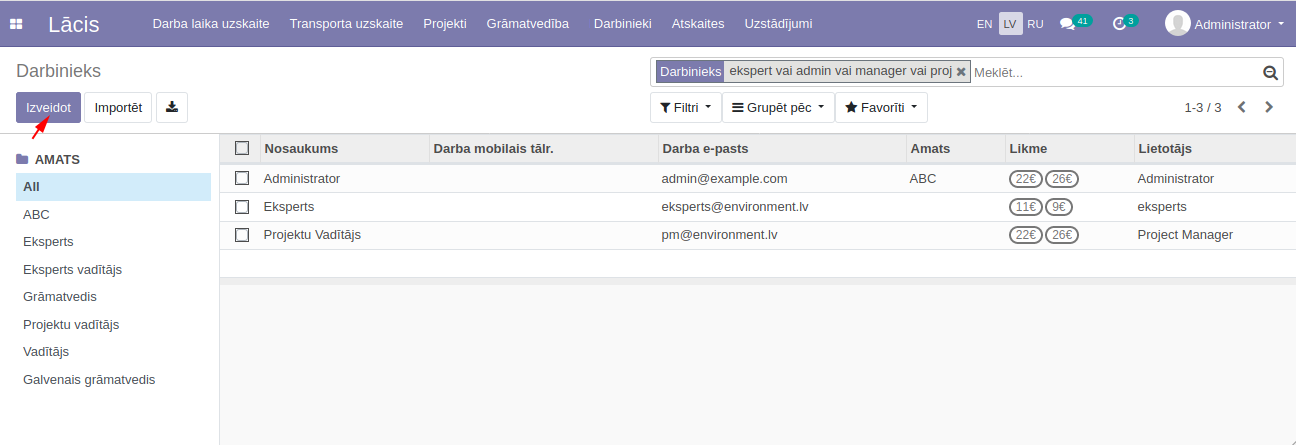Remove the Darbinieks search filter tag
The image size is (1296, 445).
(x=961, y=72)
